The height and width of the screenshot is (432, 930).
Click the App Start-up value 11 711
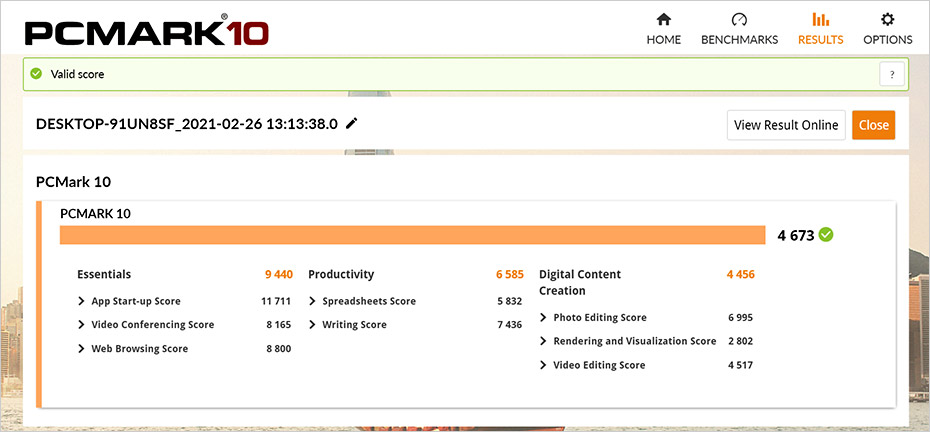coord(276,301)
